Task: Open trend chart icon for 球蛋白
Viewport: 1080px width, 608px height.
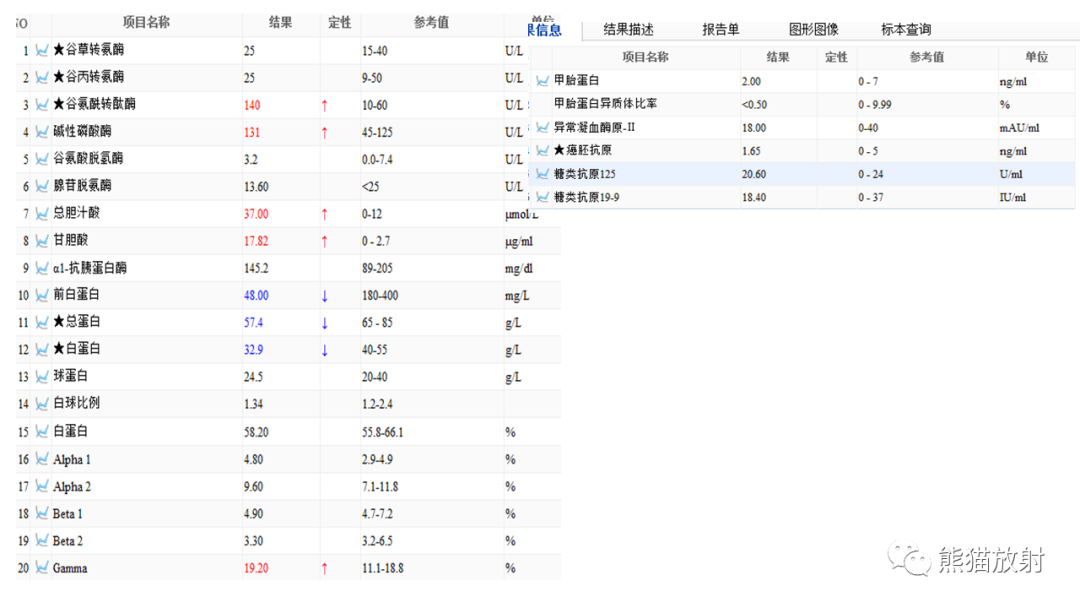Action: (x=42, y=376)
